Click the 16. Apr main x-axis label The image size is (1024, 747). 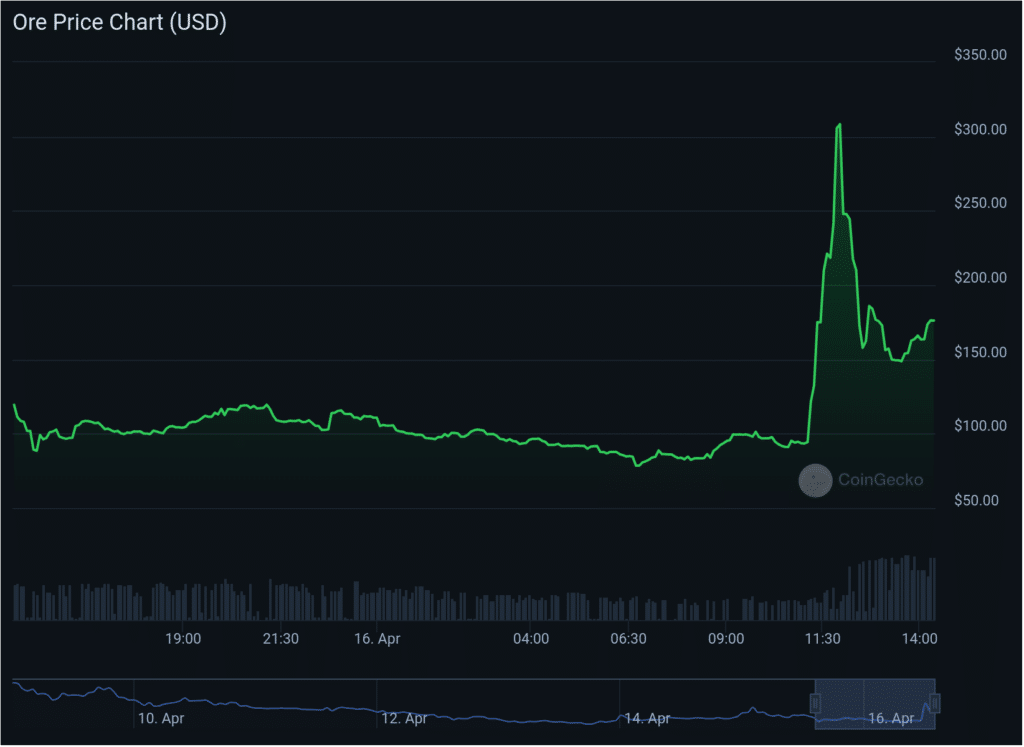(377, 638)
